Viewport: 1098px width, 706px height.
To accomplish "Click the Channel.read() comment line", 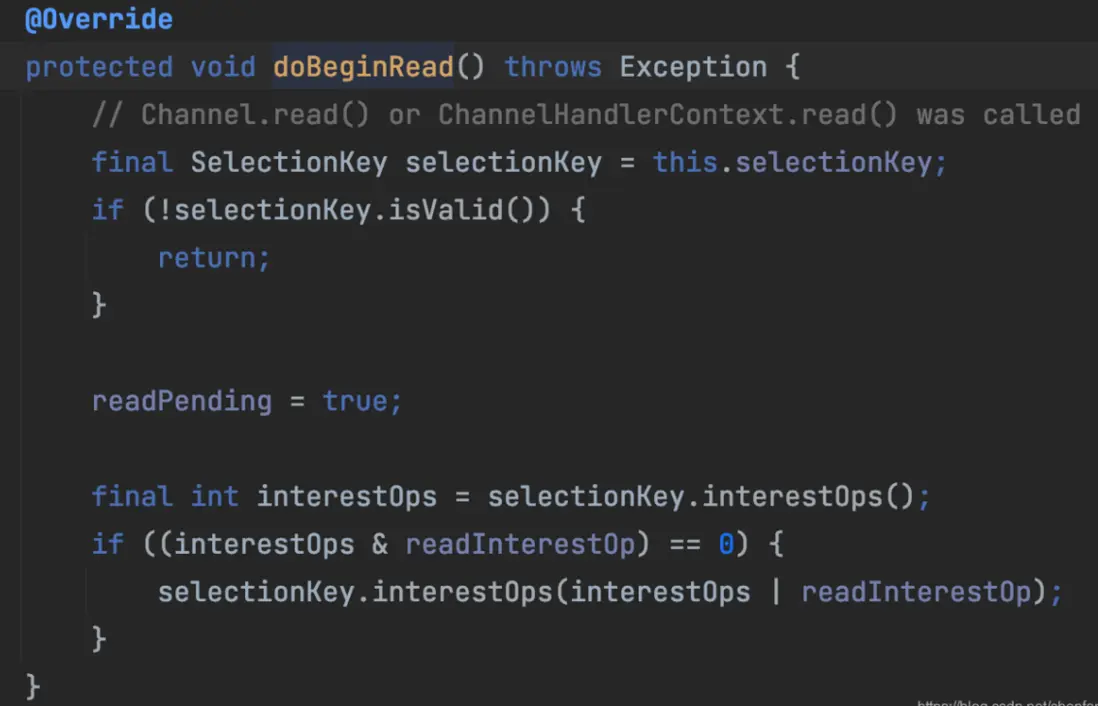I will pos(585,115).
